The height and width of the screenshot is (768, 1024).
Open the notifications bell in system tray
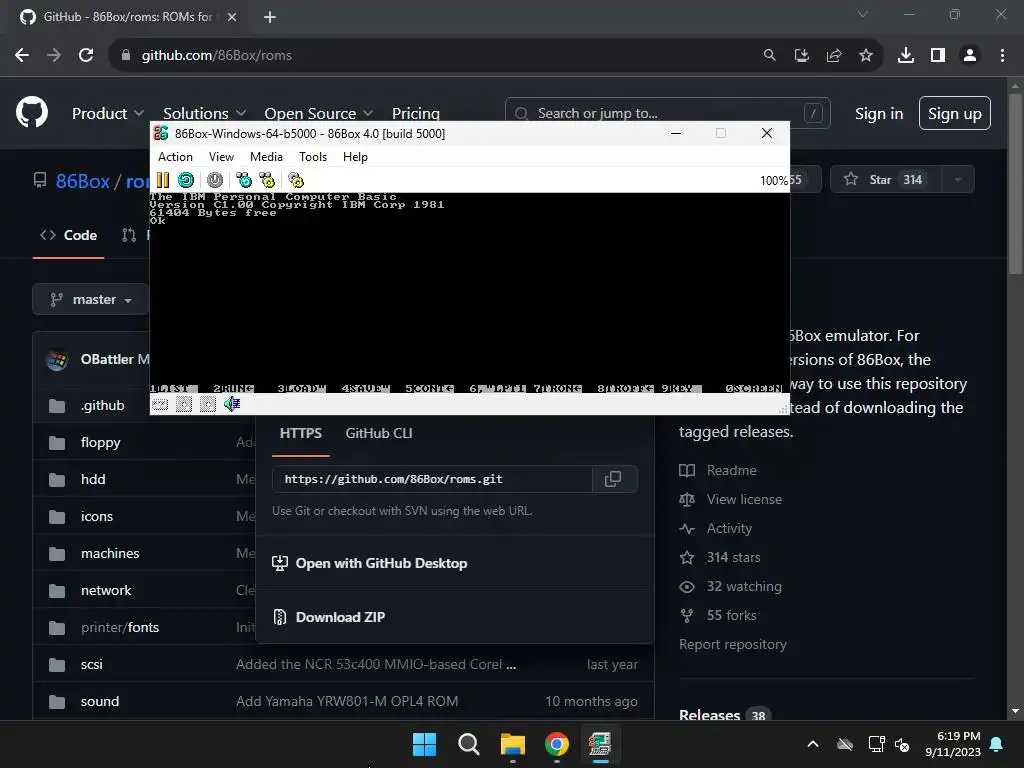997,744
